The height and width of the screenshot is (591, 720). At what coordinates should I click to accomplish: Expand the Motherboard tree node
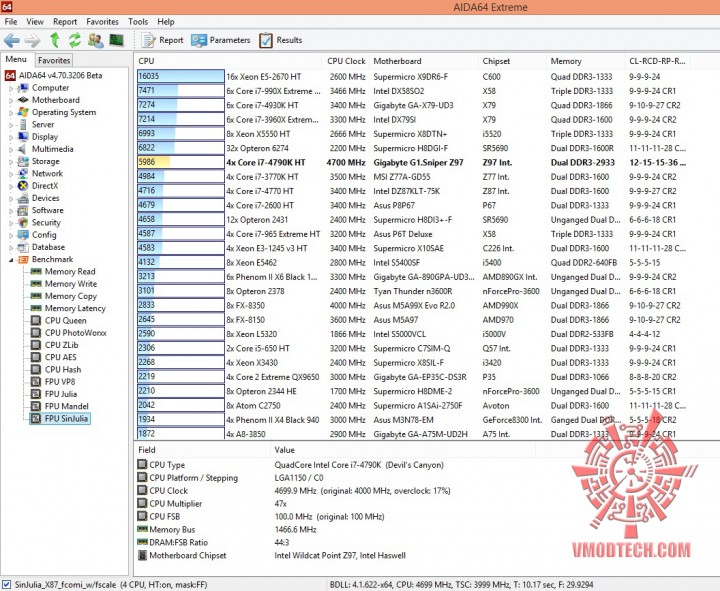[11, 100]
